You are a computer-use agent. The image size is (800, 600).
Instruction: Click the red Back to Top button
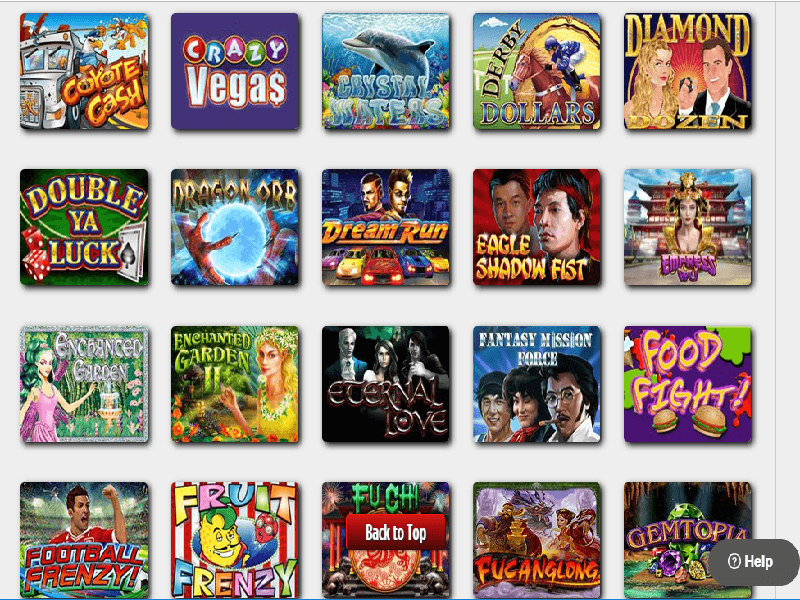tap(396, 532)
